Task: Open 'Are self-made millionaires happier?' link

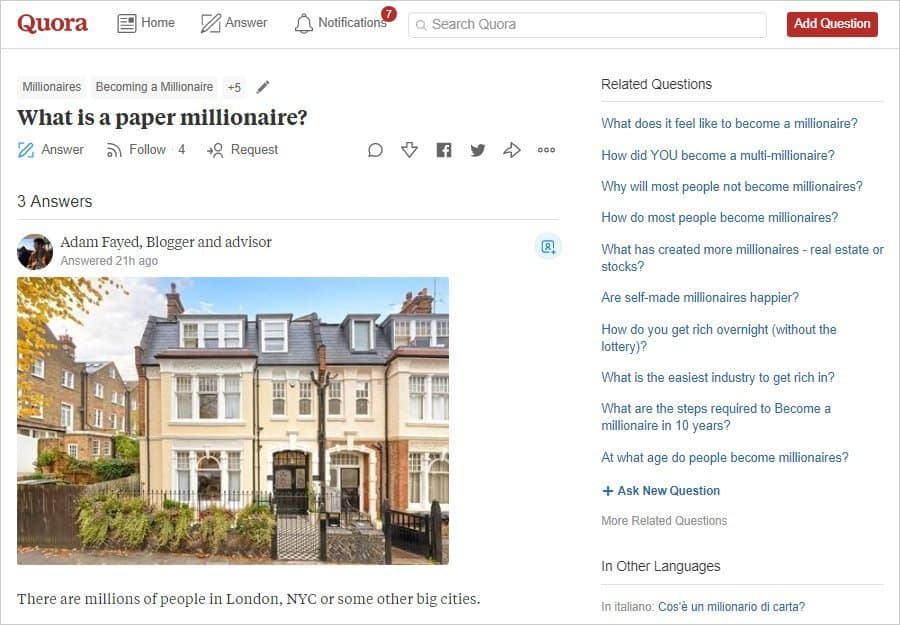Action: (x=700, y=297)
